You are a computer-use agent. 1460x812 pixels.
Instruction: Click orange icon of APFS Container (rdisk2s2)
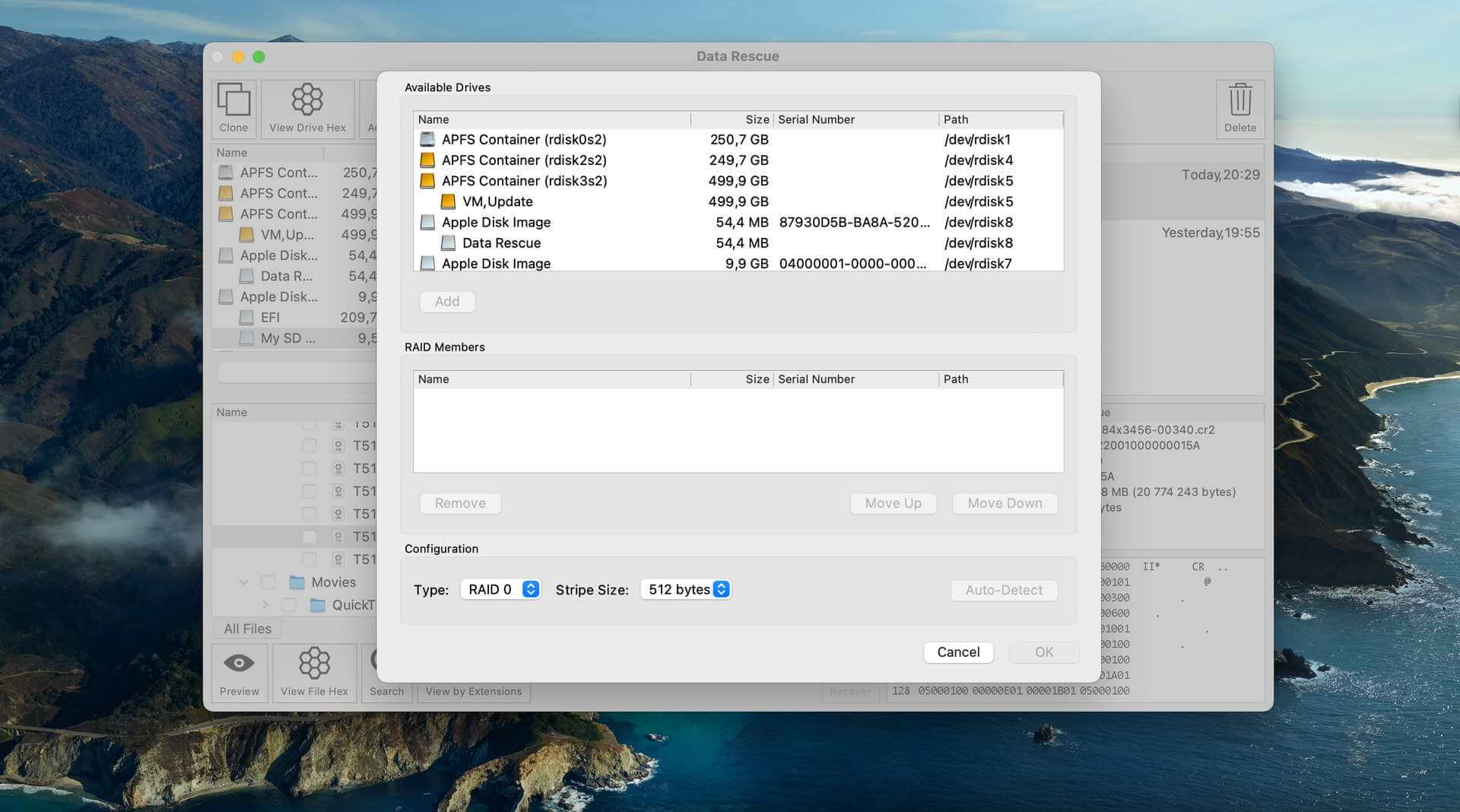click(x=427, y=160)
